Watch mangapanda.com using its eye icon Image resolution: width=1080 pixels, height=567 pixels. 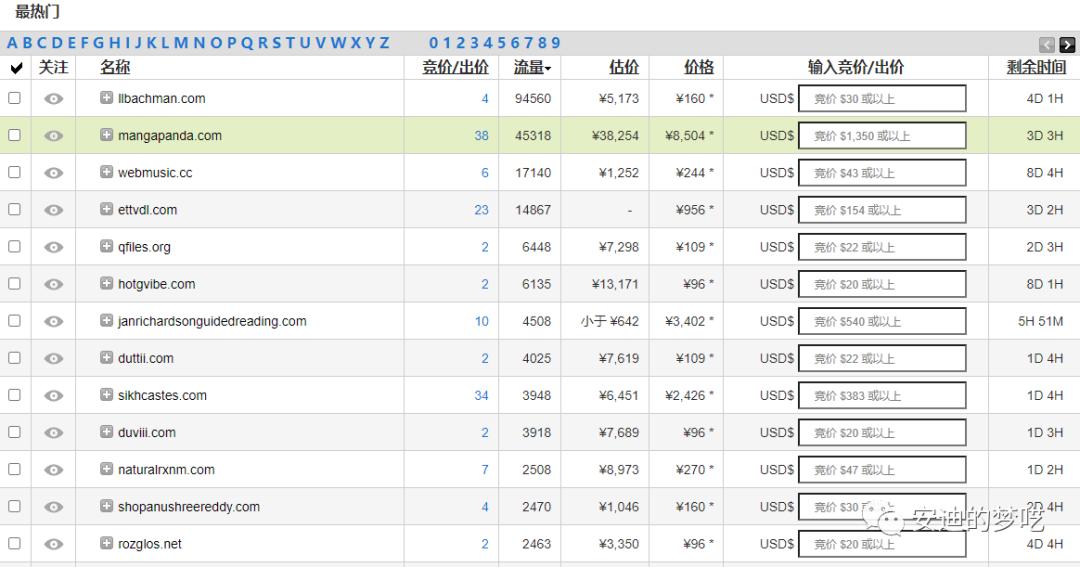(x=54, y=136)
